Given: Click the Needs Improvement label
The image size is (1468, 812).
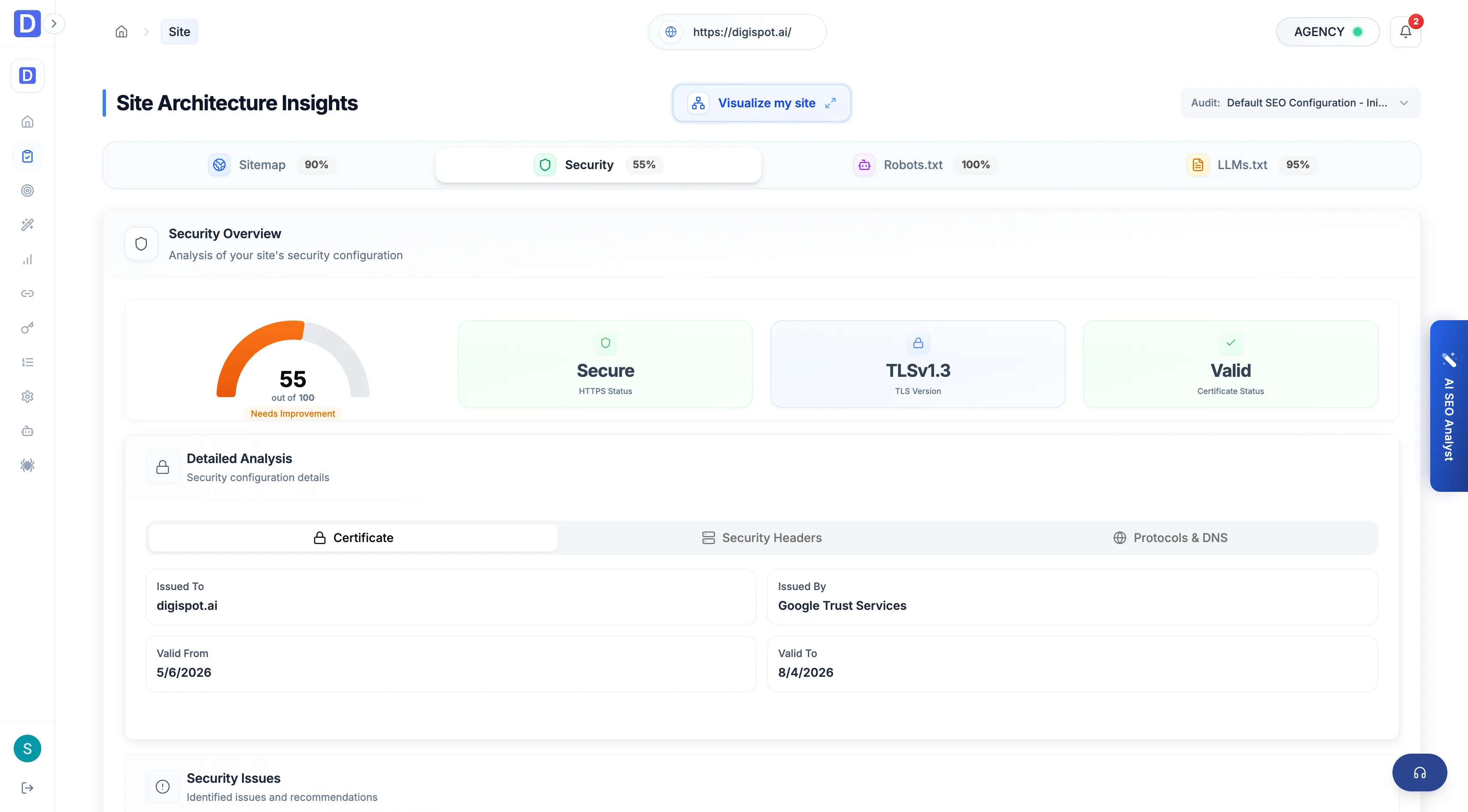Looking at the screenshot, I should 293,414.
